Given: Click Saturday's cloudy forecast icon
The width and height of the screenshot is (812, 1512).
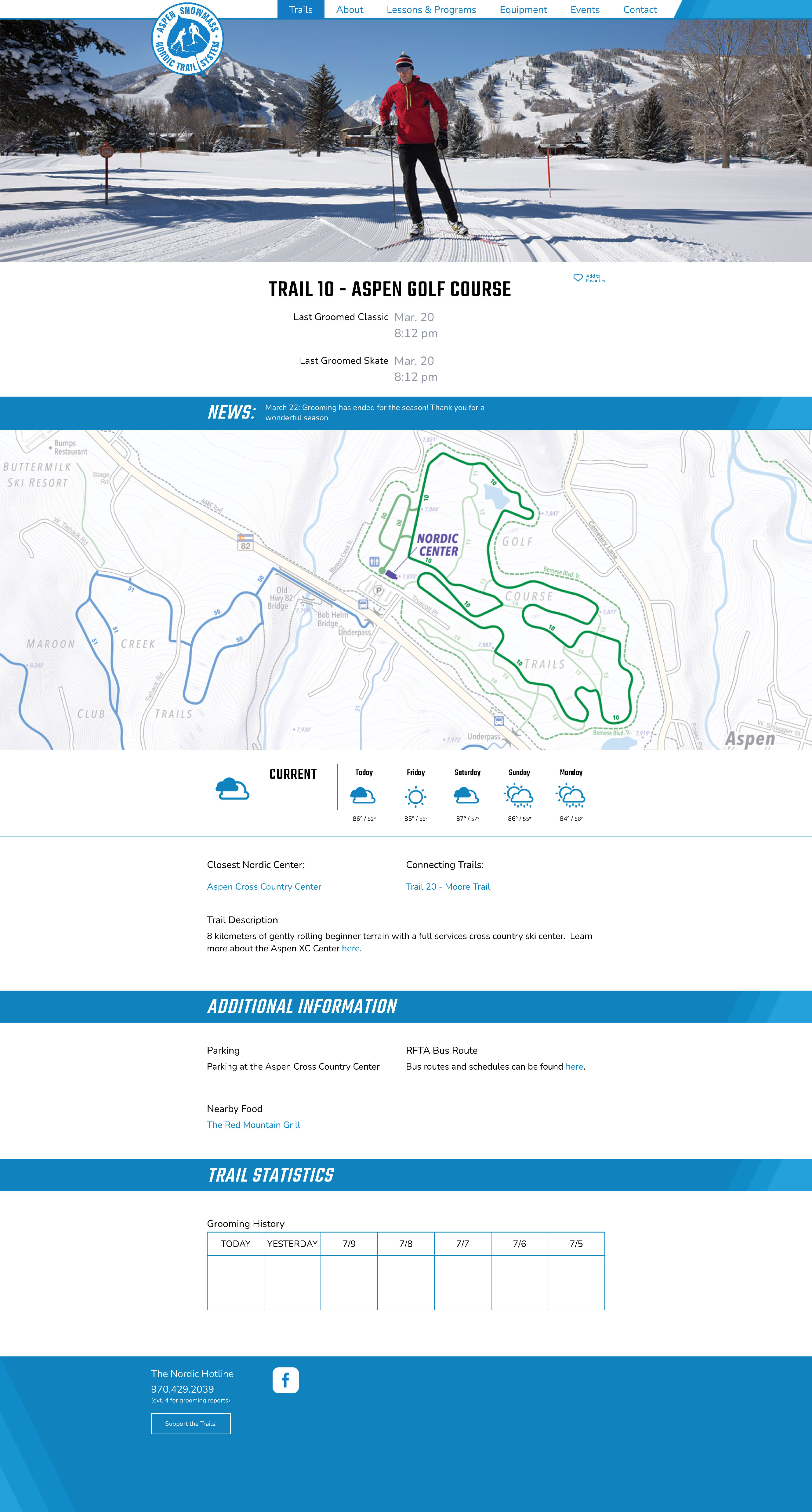Looking at the screenshot, I should click(466, 796).
